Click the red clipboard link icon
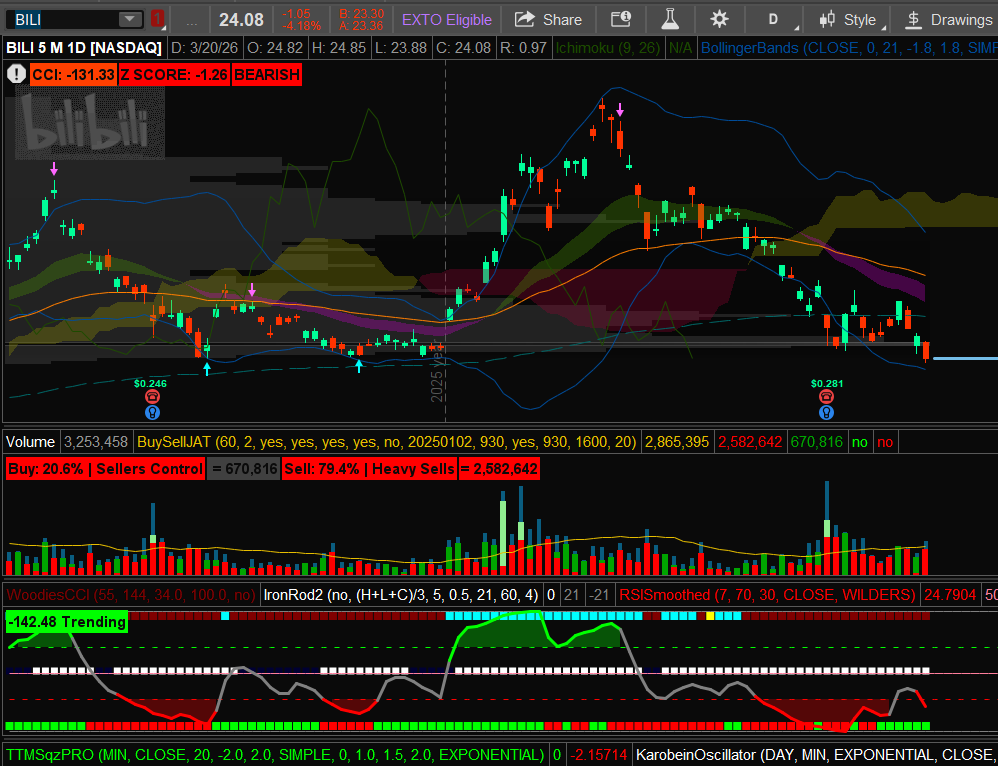The image size is (998, 766). (158, 19)
